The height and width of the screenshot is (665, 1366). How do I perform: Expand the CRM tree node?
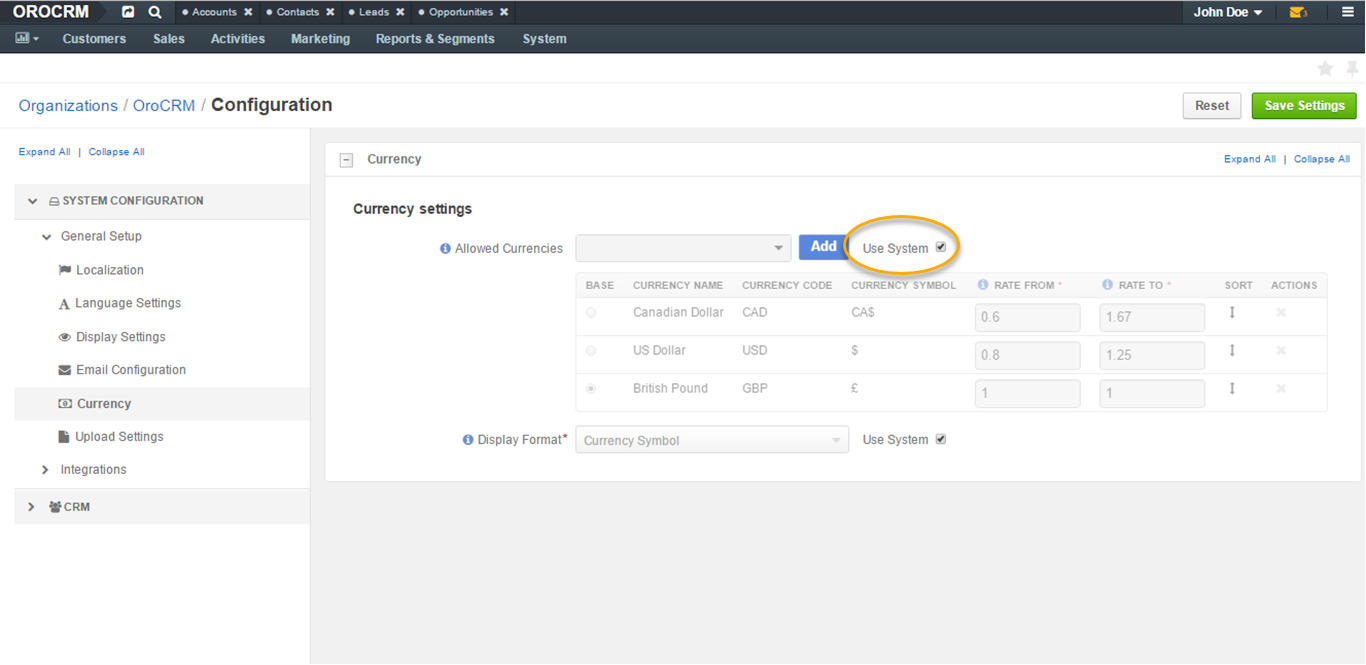pyautogui.click(x=32, y=507)
